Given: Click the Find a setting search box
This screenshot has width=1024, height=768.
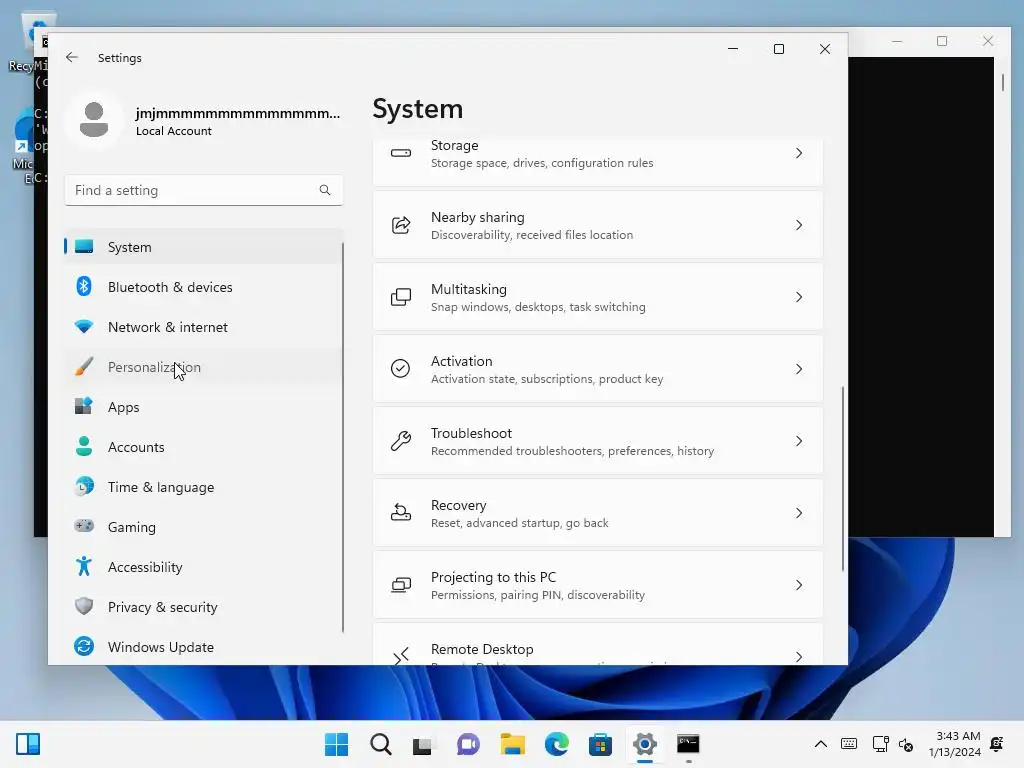Looking at the screenshot, I should 204,190.
